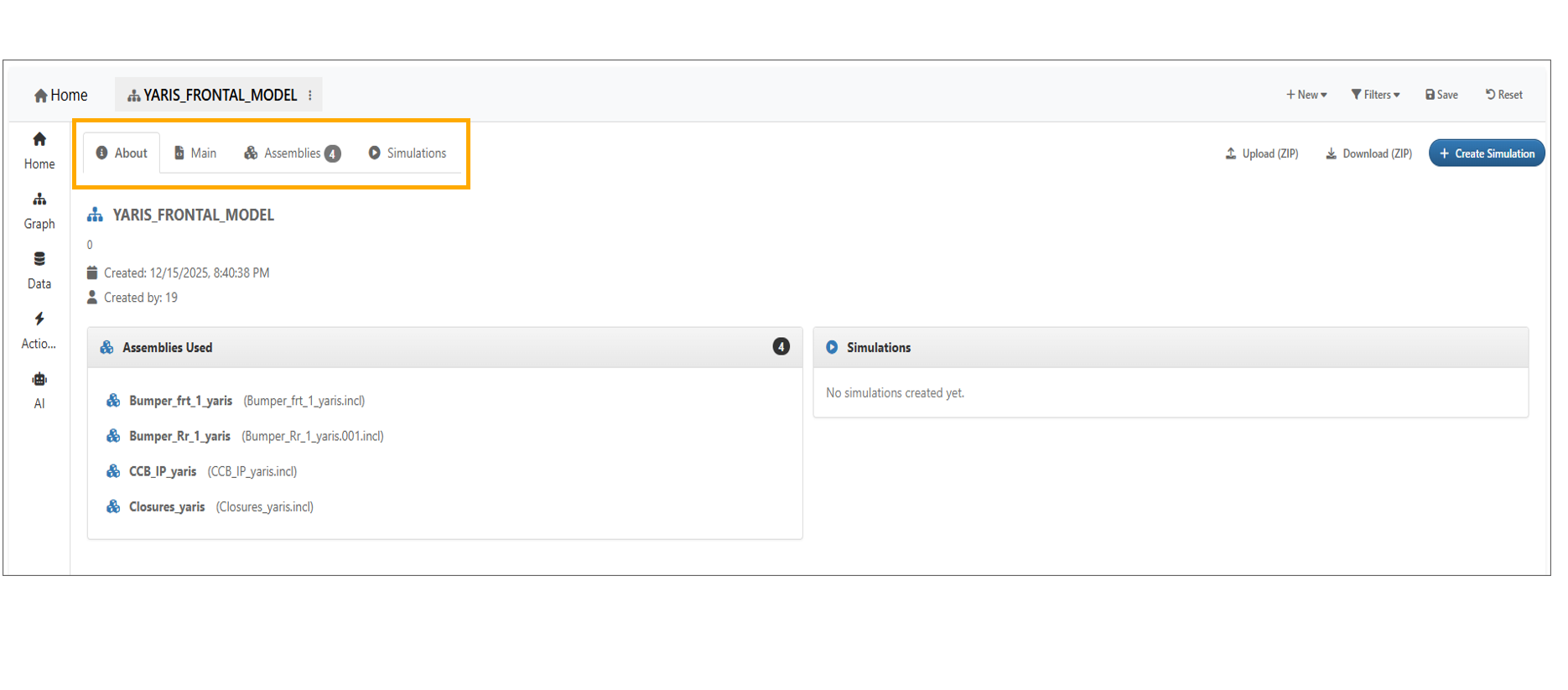Open the Actions lightning icon in sidebar
This screenshot has height=690, width=1568.
tap(39, 329)
